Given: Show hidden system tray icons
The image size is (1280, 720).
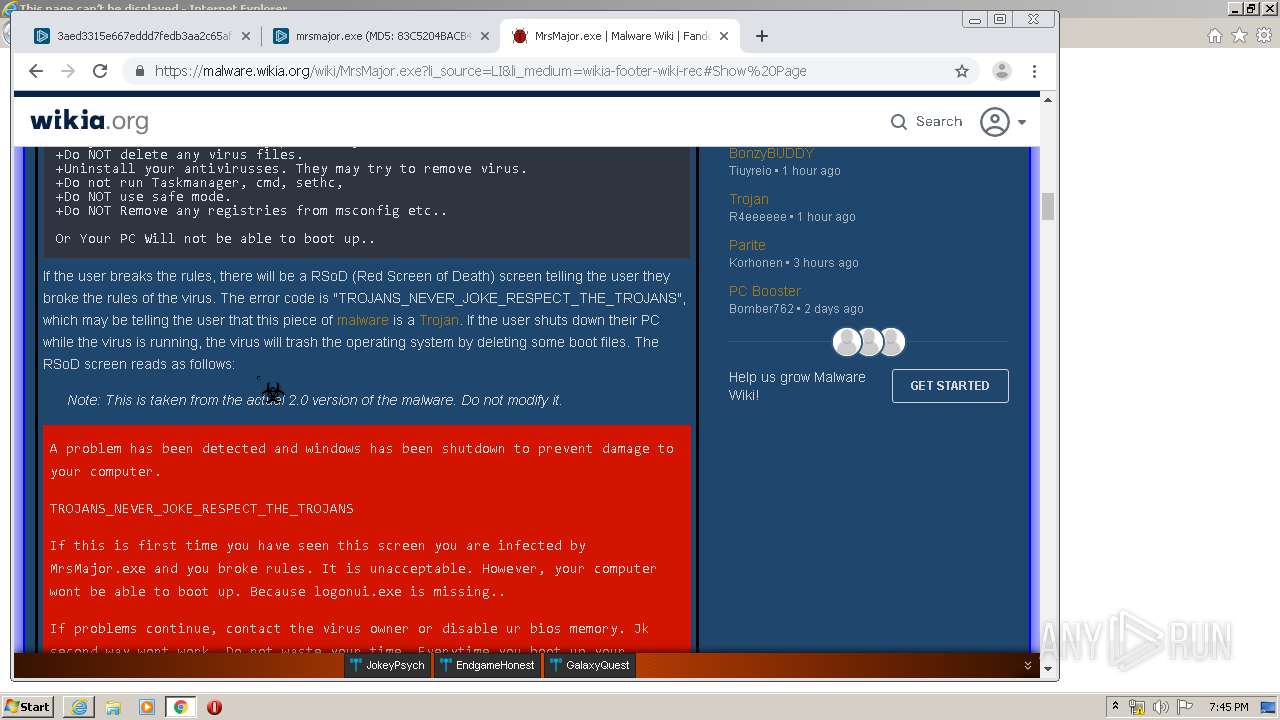Looking at the screenshot, I should 1115,706.
